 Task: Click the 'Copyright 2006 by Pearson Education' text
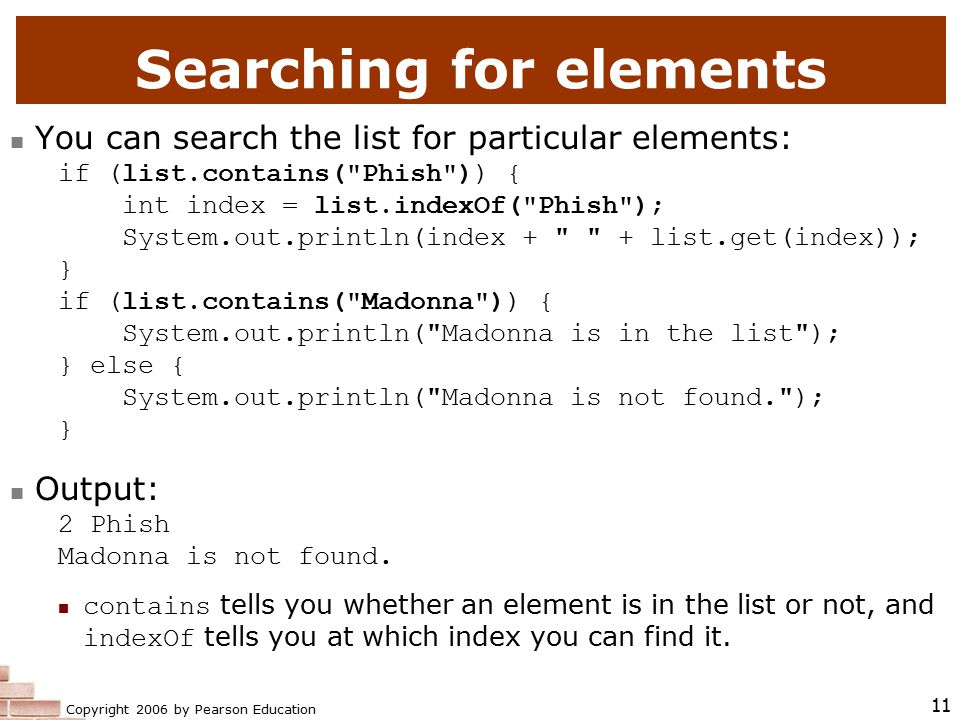pos(191,709)
